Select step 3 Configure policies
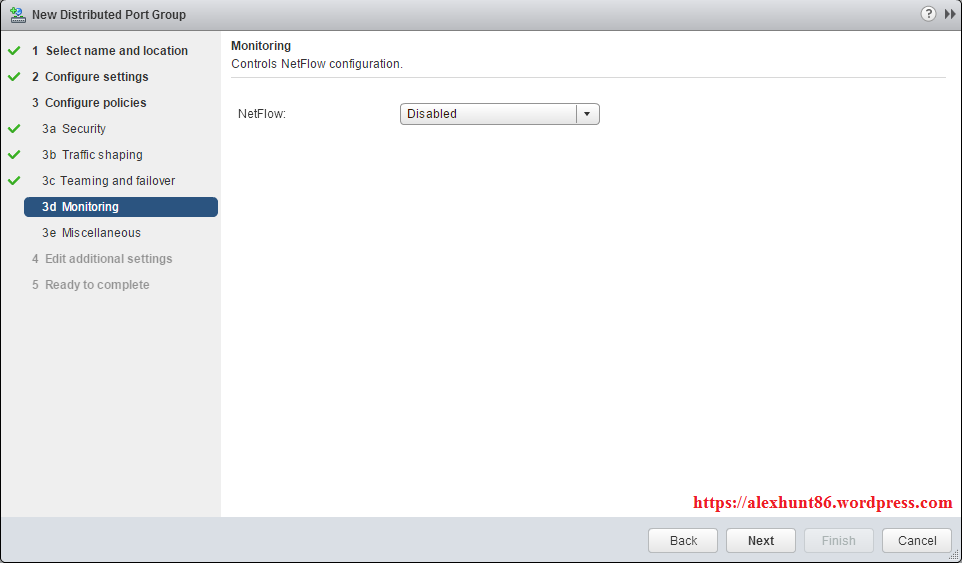The height and width of the screenshot is (563, 962). (89, 102)
